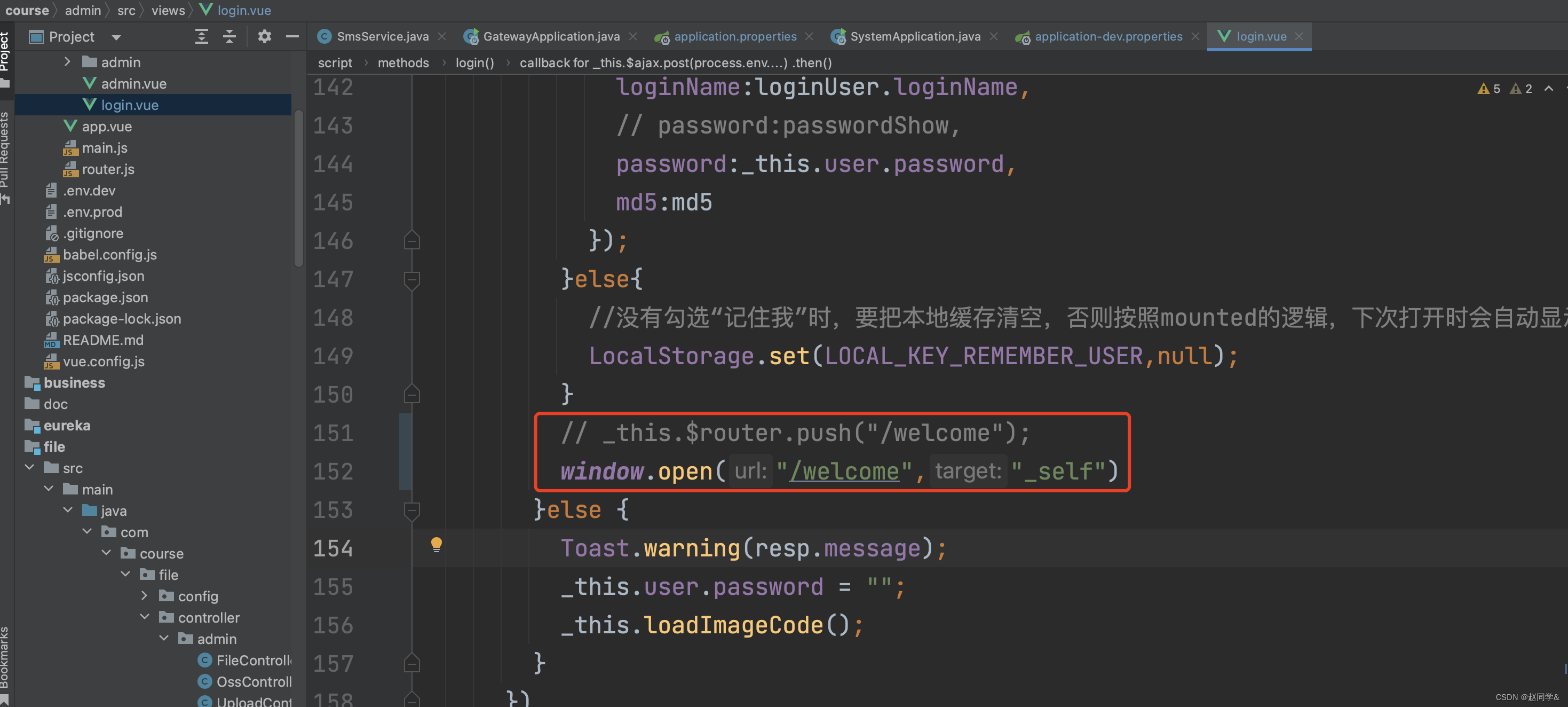Toggle code fold marker at line 153
This screenshot has width=1568, height=707.
(411, 510)
